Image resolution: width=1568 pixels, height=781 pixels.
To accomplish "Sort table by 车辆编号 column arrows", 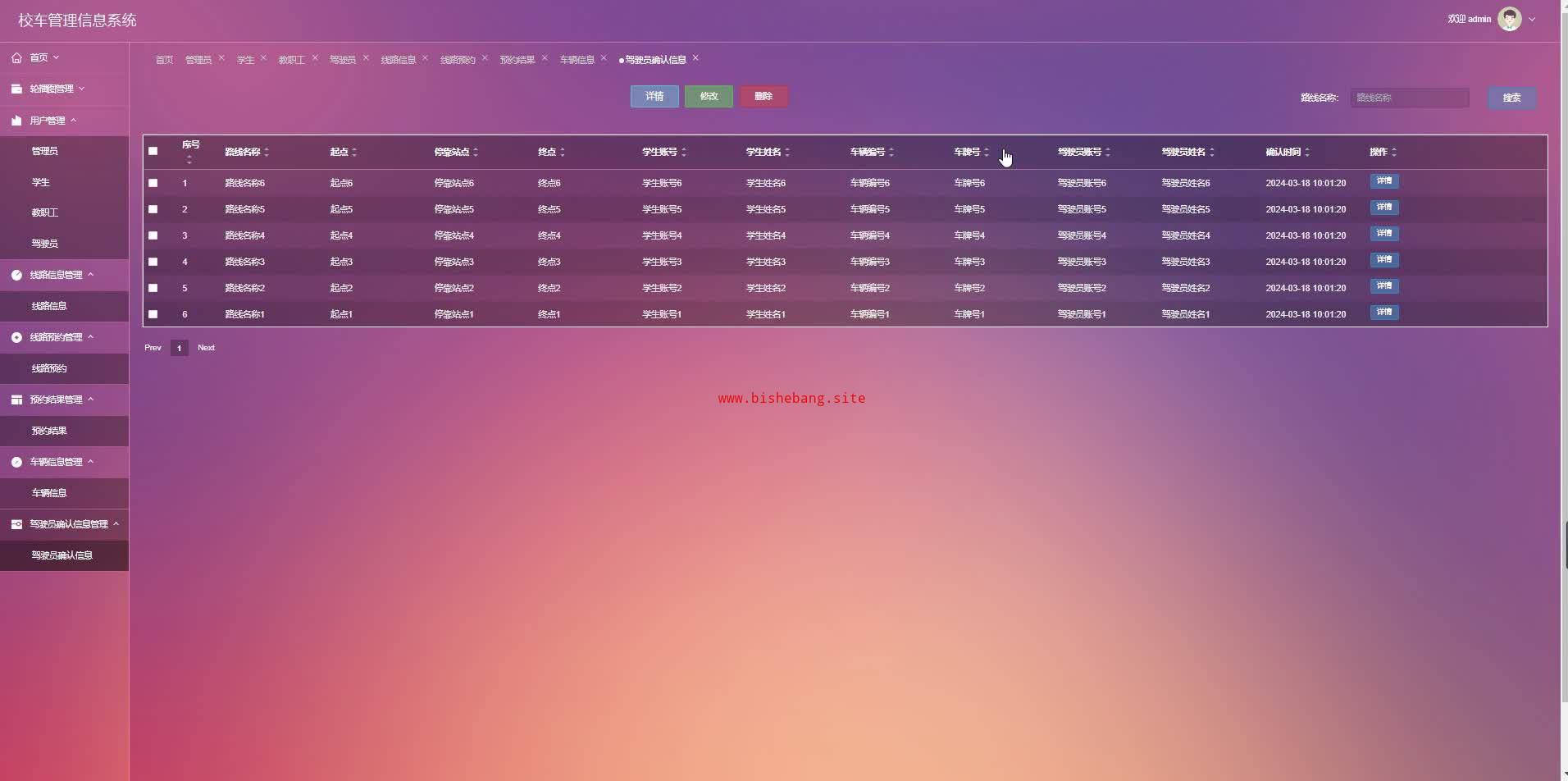I will point(891,152).
